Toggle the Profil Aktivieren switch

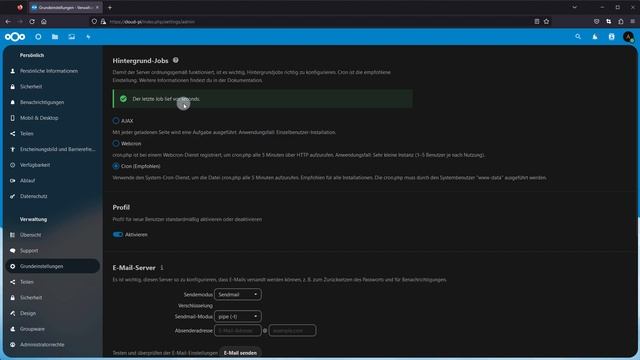(118, 235)
